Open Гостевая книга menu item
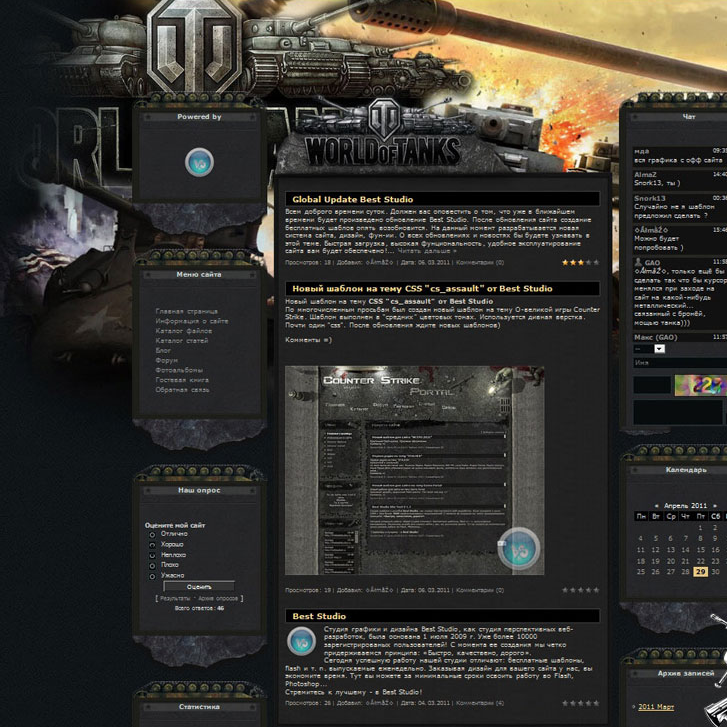Viewport: 727px width, 727px height. [x=182, y=380]
